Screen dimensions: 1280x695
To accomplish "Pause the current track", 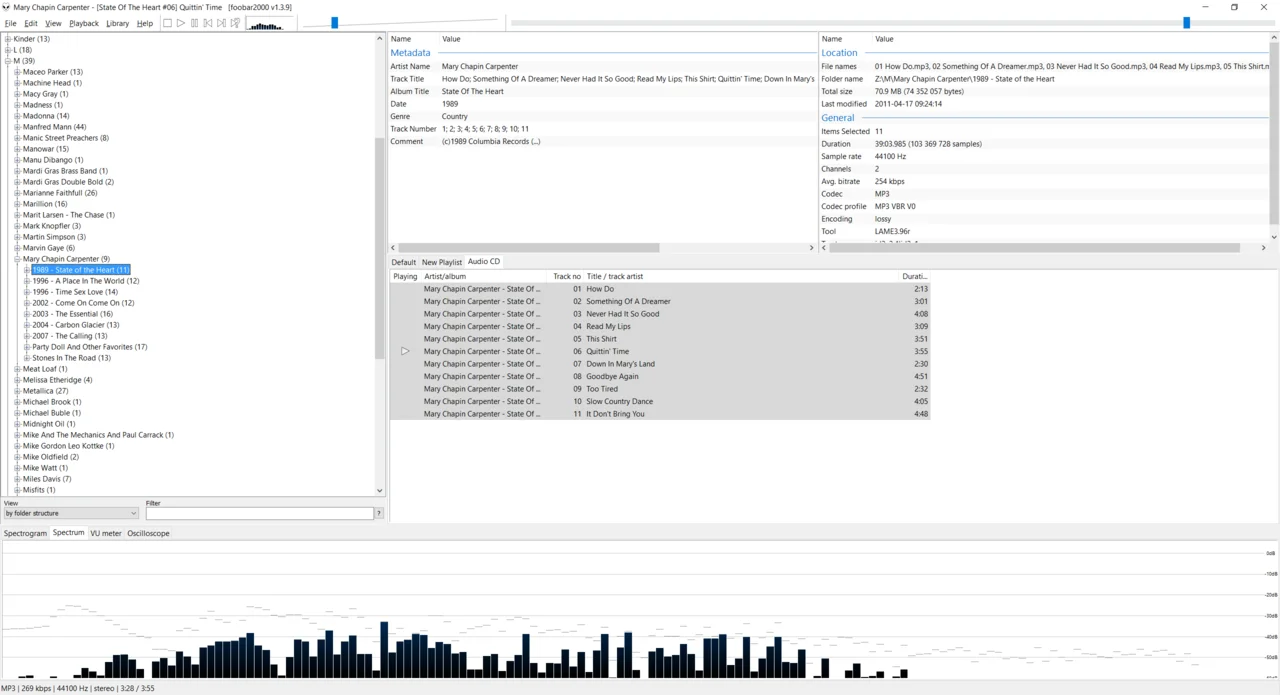I will pyautogui.click(x=194, y=23).
